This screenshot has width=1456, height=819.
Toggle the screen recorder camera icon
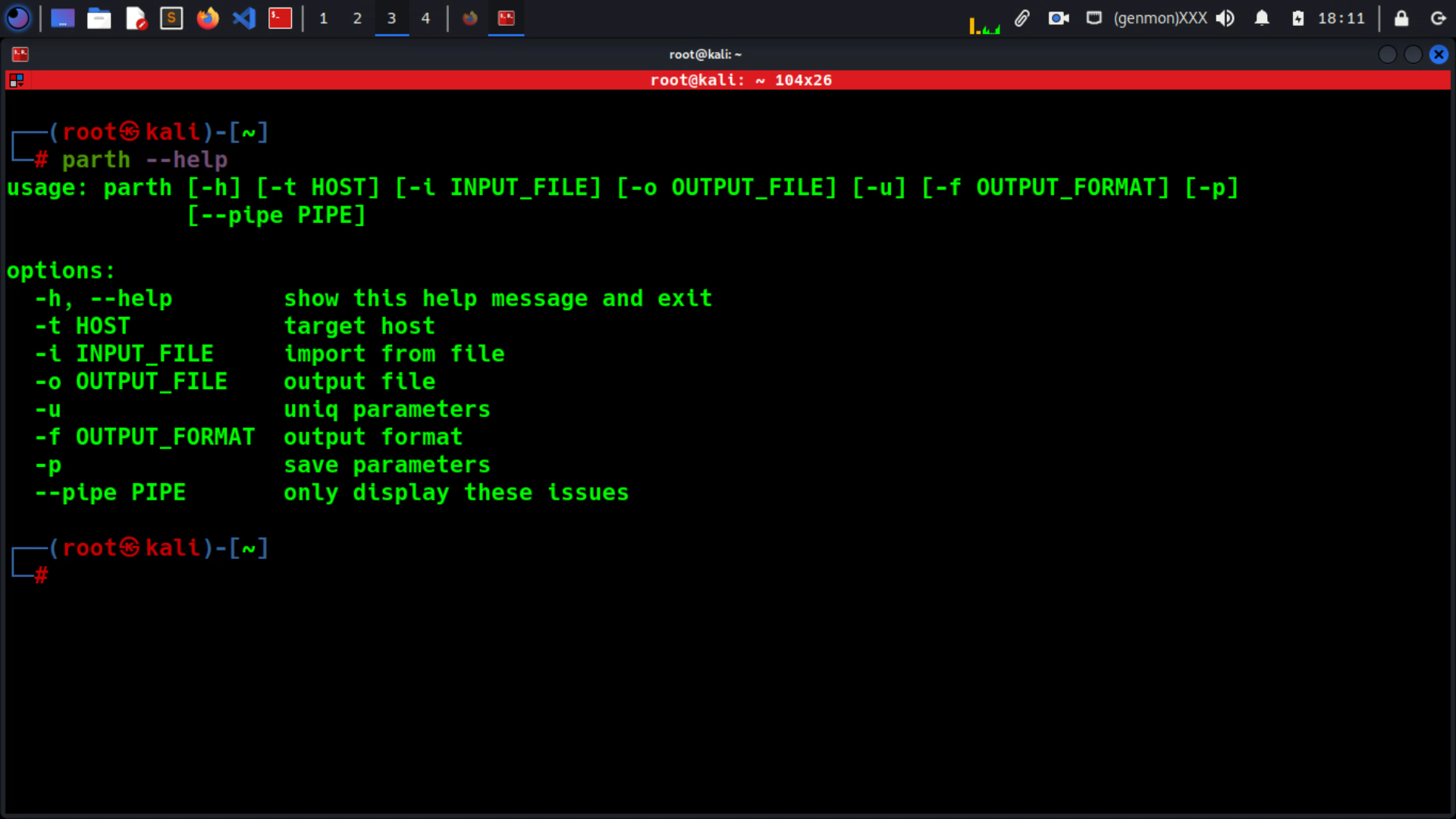(x=1059, y=17)
